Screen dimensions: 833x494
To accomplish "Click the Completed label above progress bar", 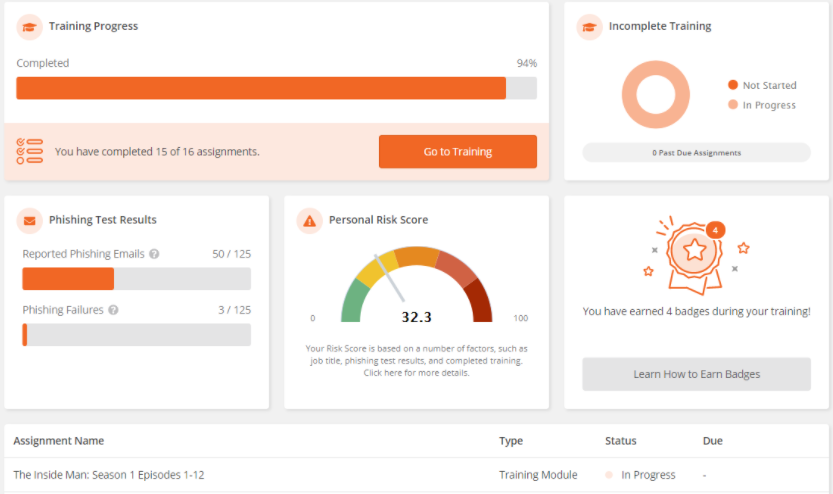I will point(43,63).
